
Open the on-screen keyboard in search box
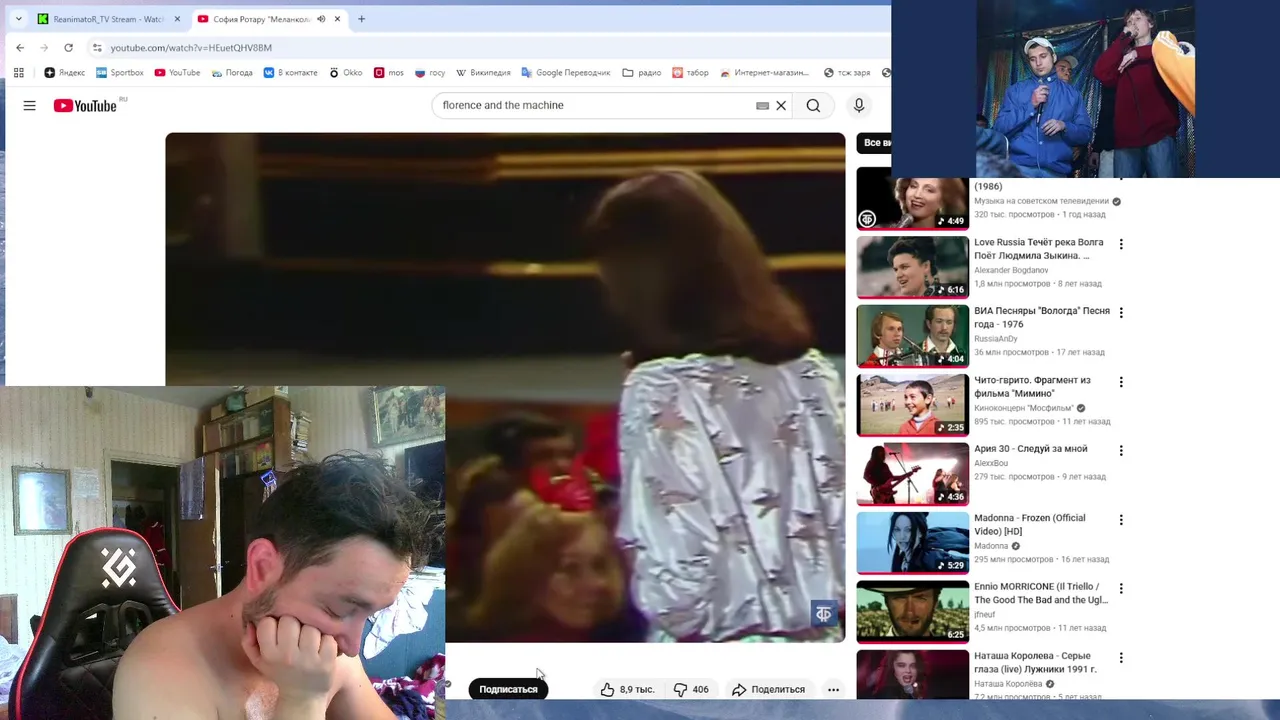pyautogui.click(x=762, y=105)
